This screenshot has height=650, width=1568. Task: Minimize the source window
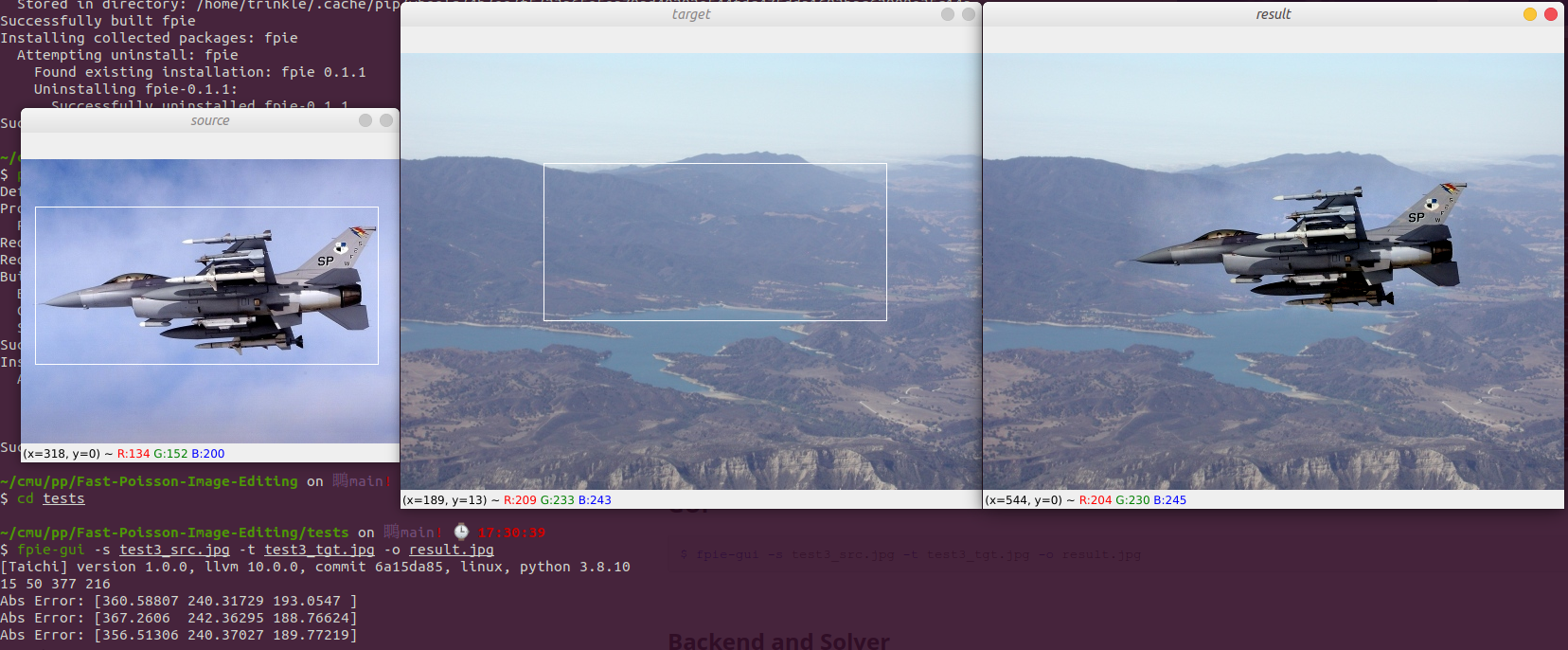[x=365, y=120]
